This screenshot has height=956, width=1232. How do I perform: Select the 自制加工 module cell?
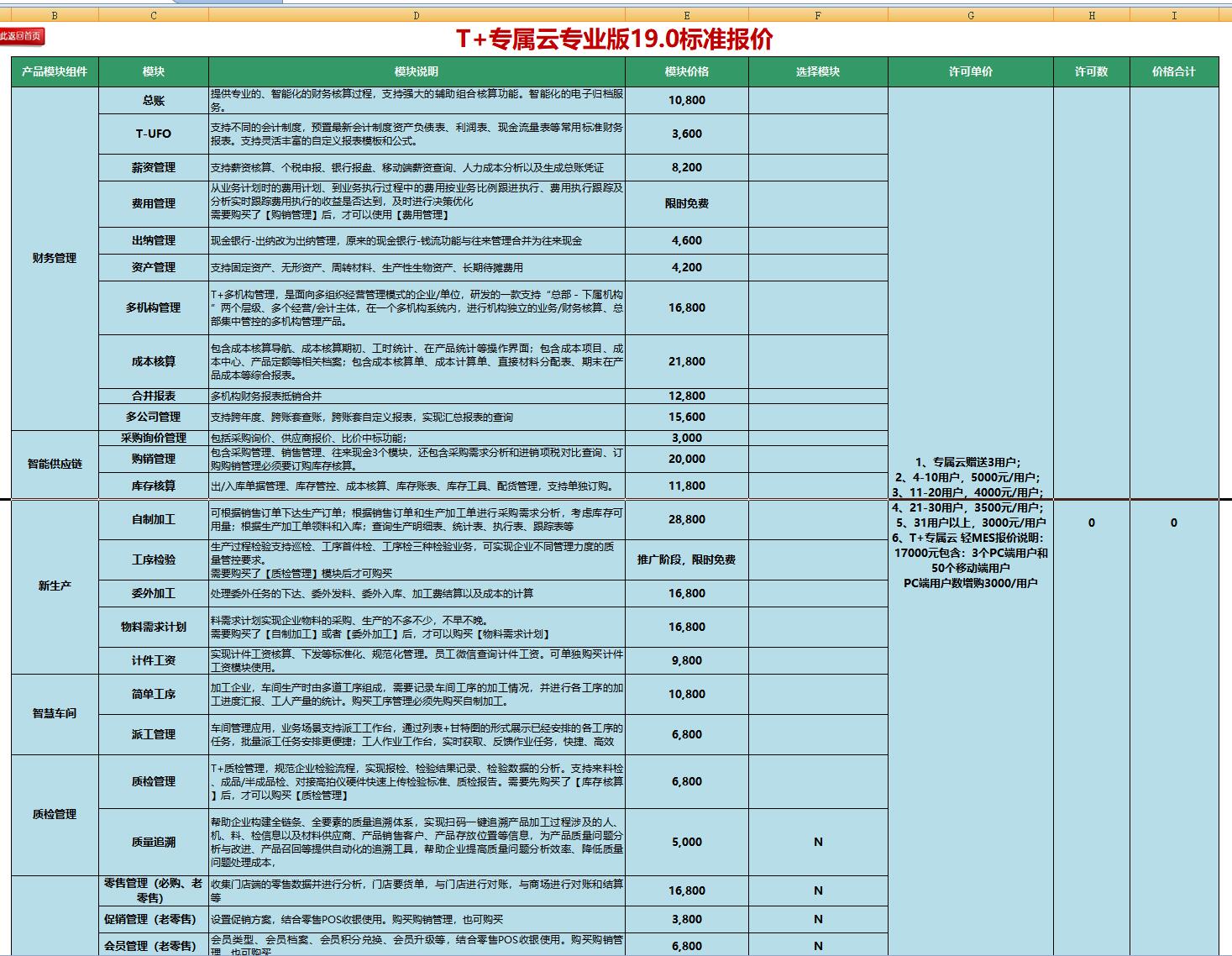click(x=153, y=519)
